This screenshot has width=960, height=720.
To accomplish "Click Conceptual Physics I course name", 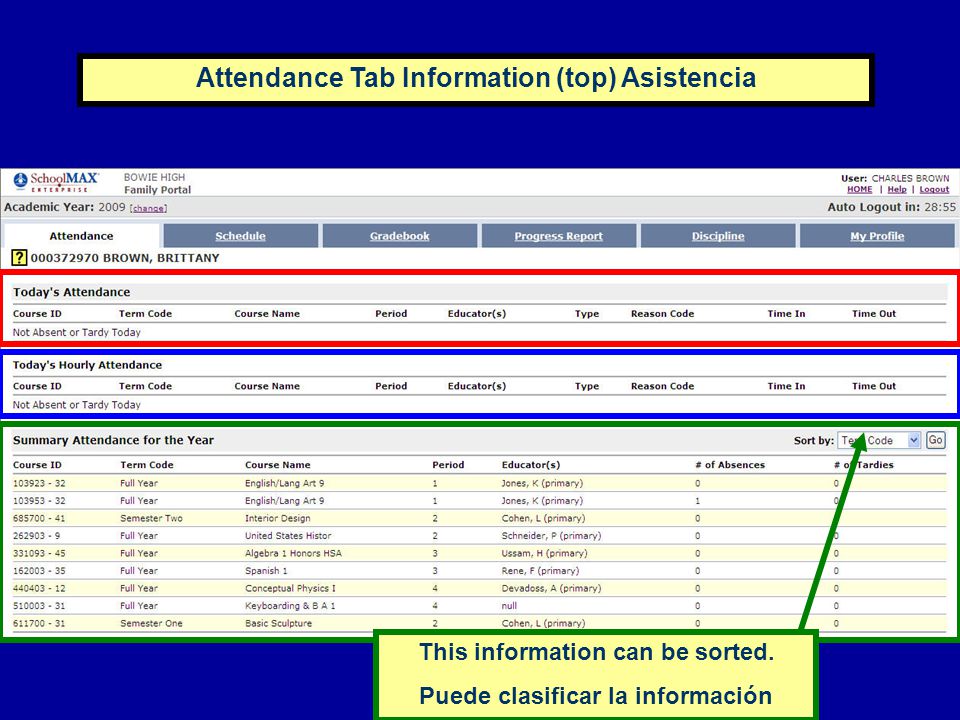I will [x=290, y=588].
